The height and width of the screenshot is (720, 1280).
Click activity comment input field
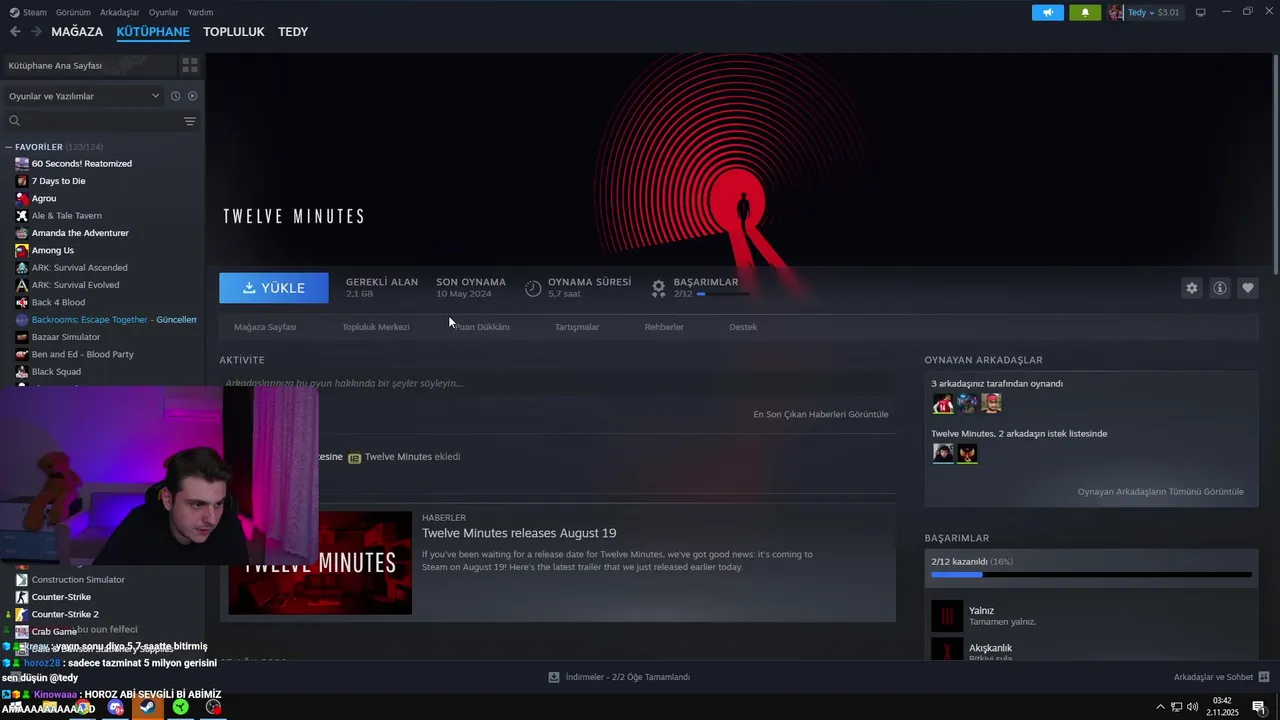click(557, 383)
